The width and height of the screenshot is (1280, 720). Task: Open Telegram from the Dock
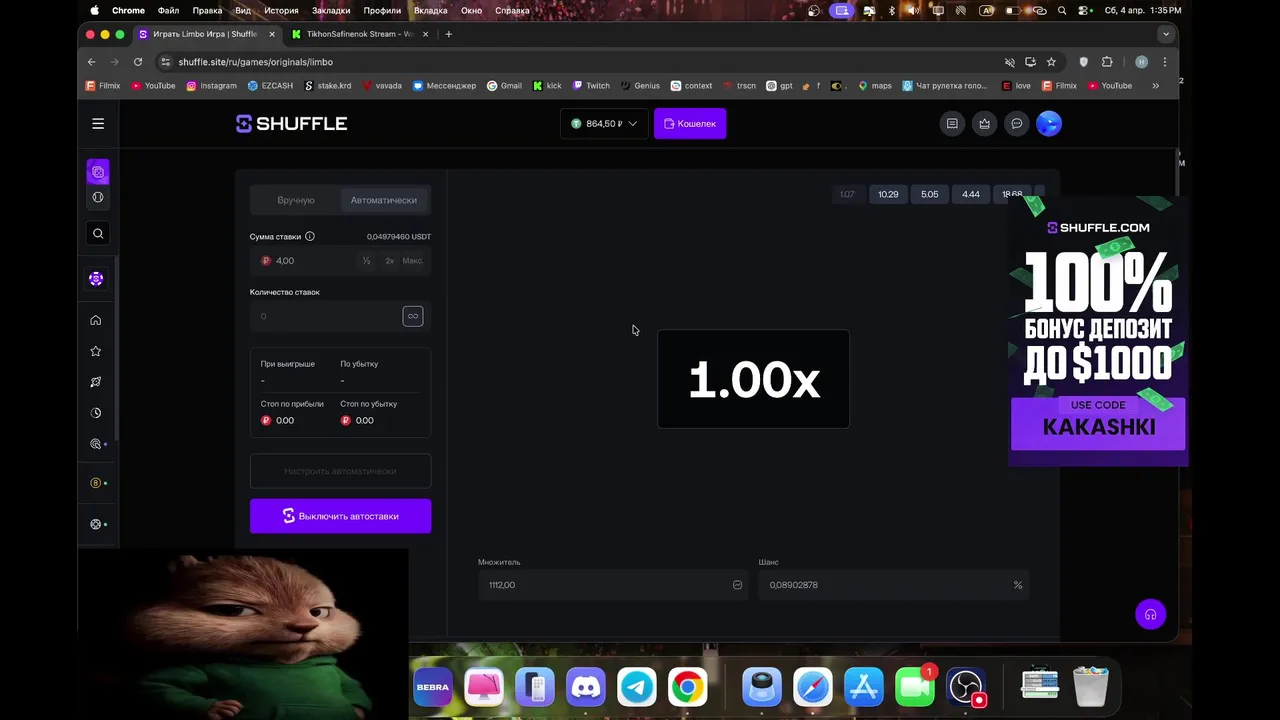tap(637, 687)
